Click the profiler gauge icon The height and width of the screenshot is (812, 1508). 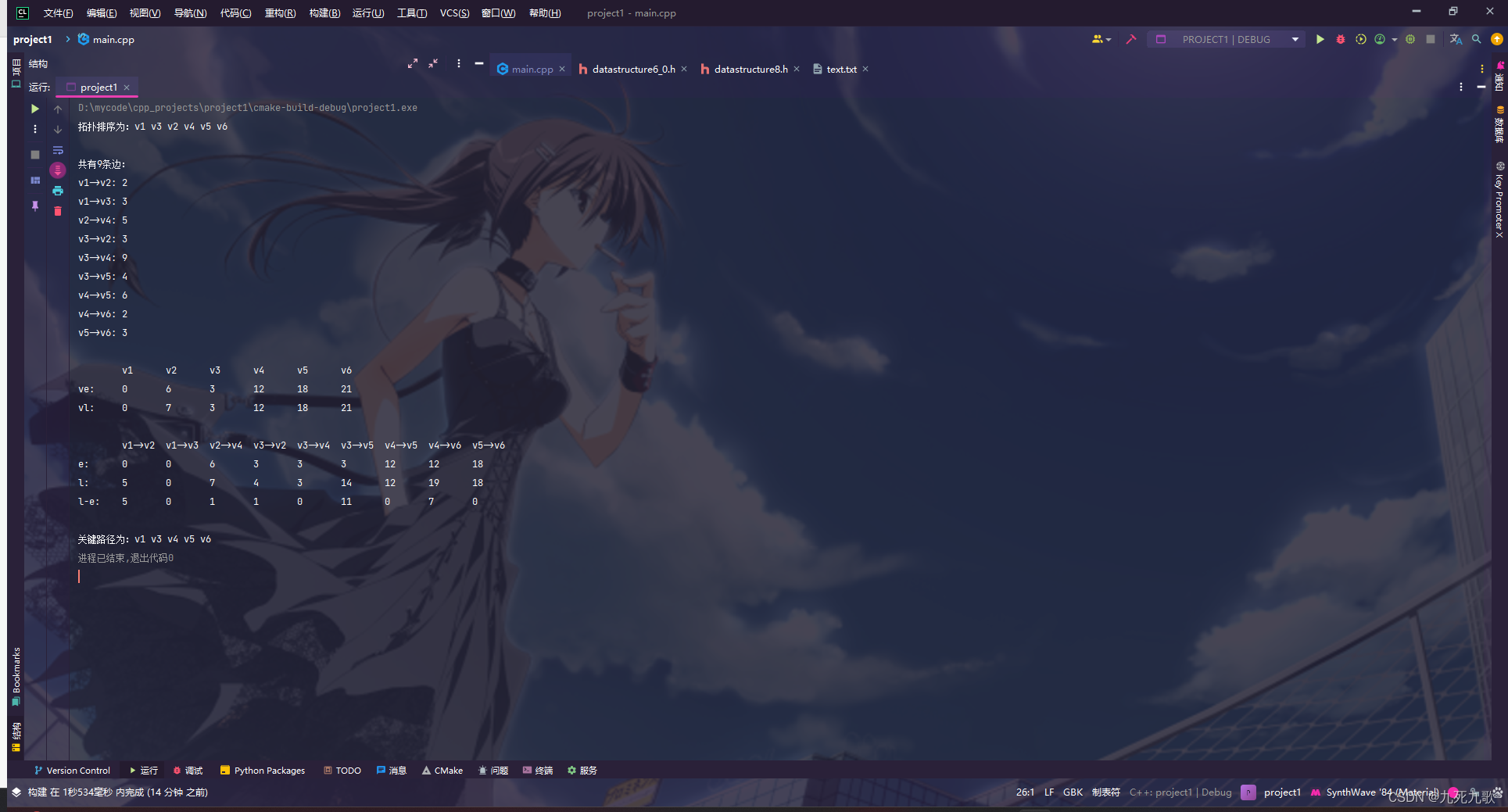tap(1380, 39)
